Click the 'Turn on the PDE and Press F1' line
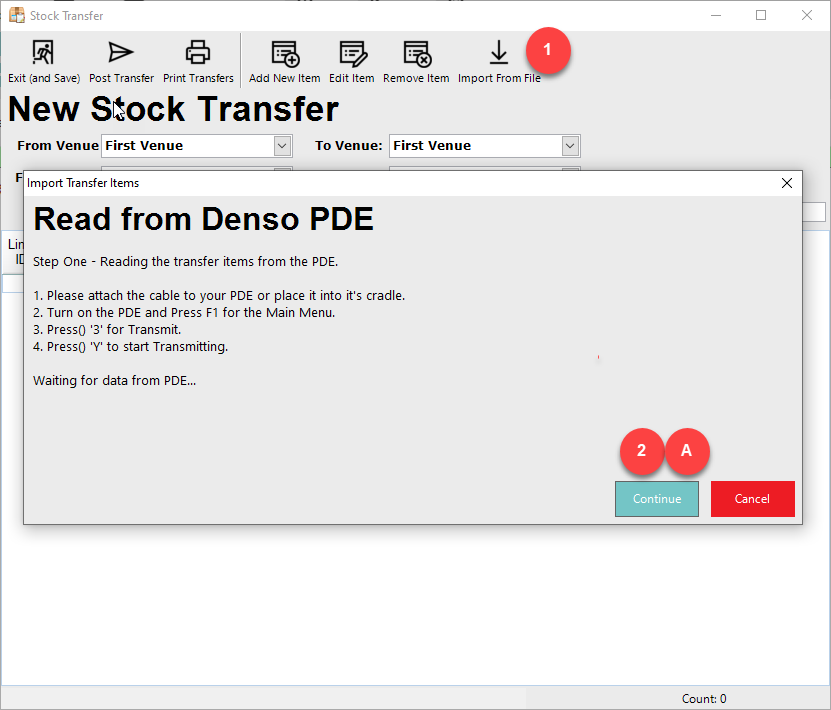The image size is (831, 710). coord(184,313)
